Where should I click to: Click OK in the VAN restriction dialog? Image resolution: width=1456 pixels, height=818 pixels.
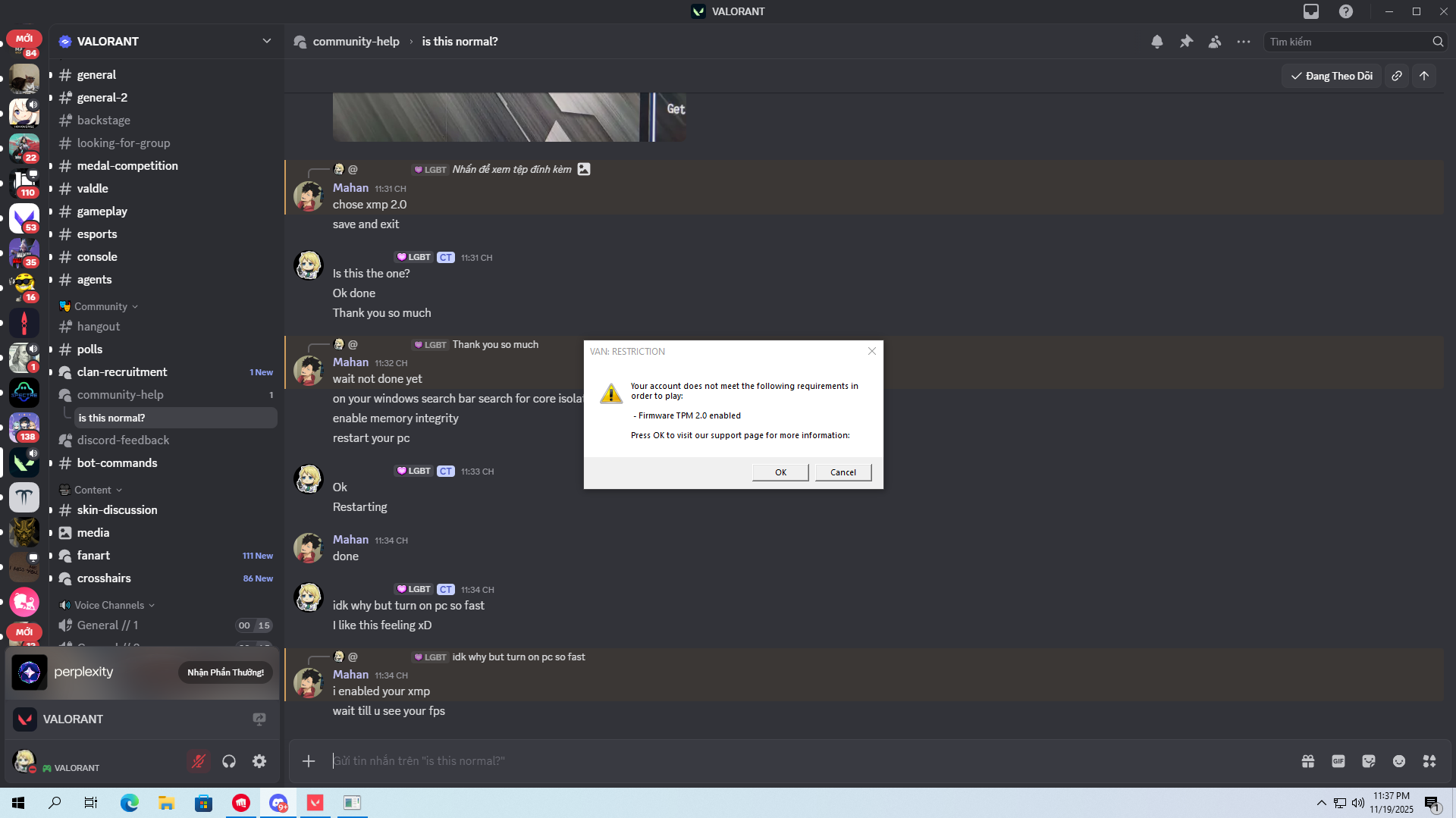coord(780,472)
